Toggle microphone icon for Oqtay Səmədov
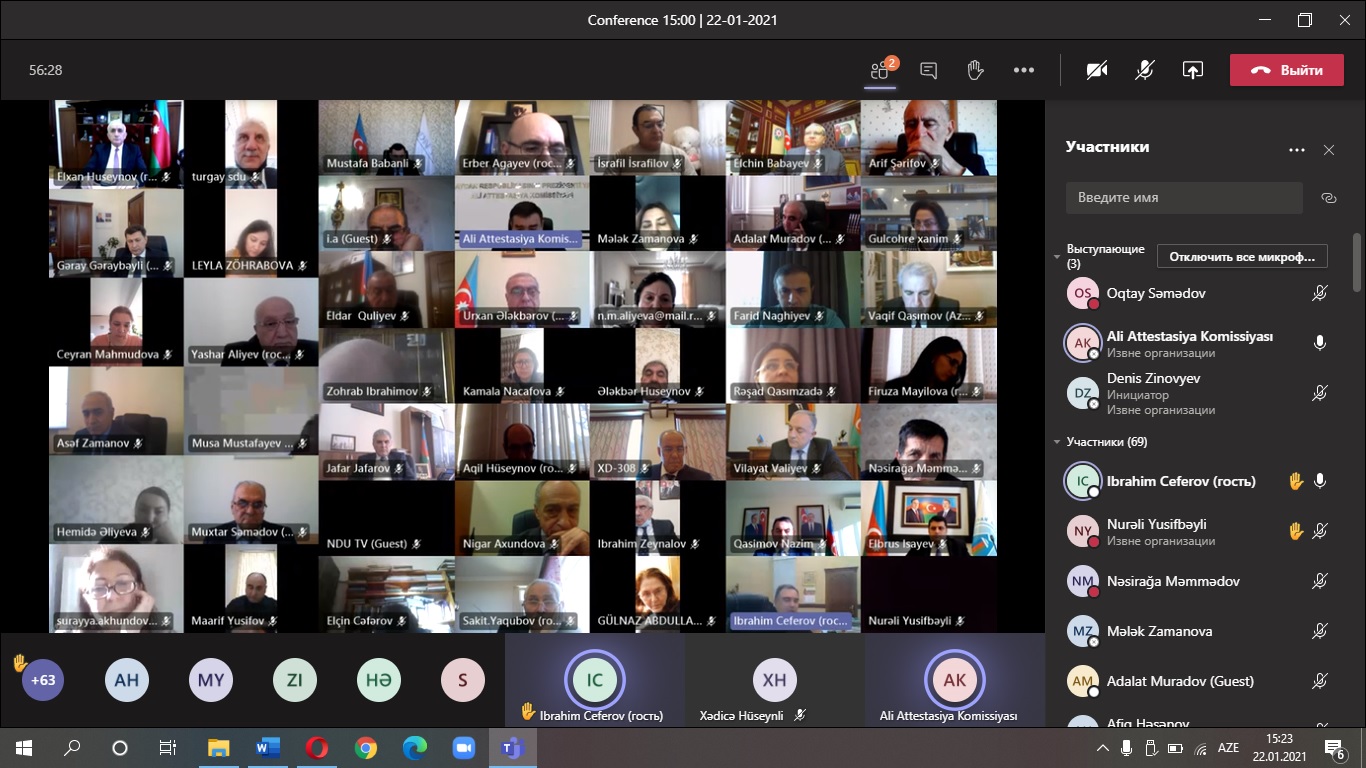 click(x=1320, y=293)
